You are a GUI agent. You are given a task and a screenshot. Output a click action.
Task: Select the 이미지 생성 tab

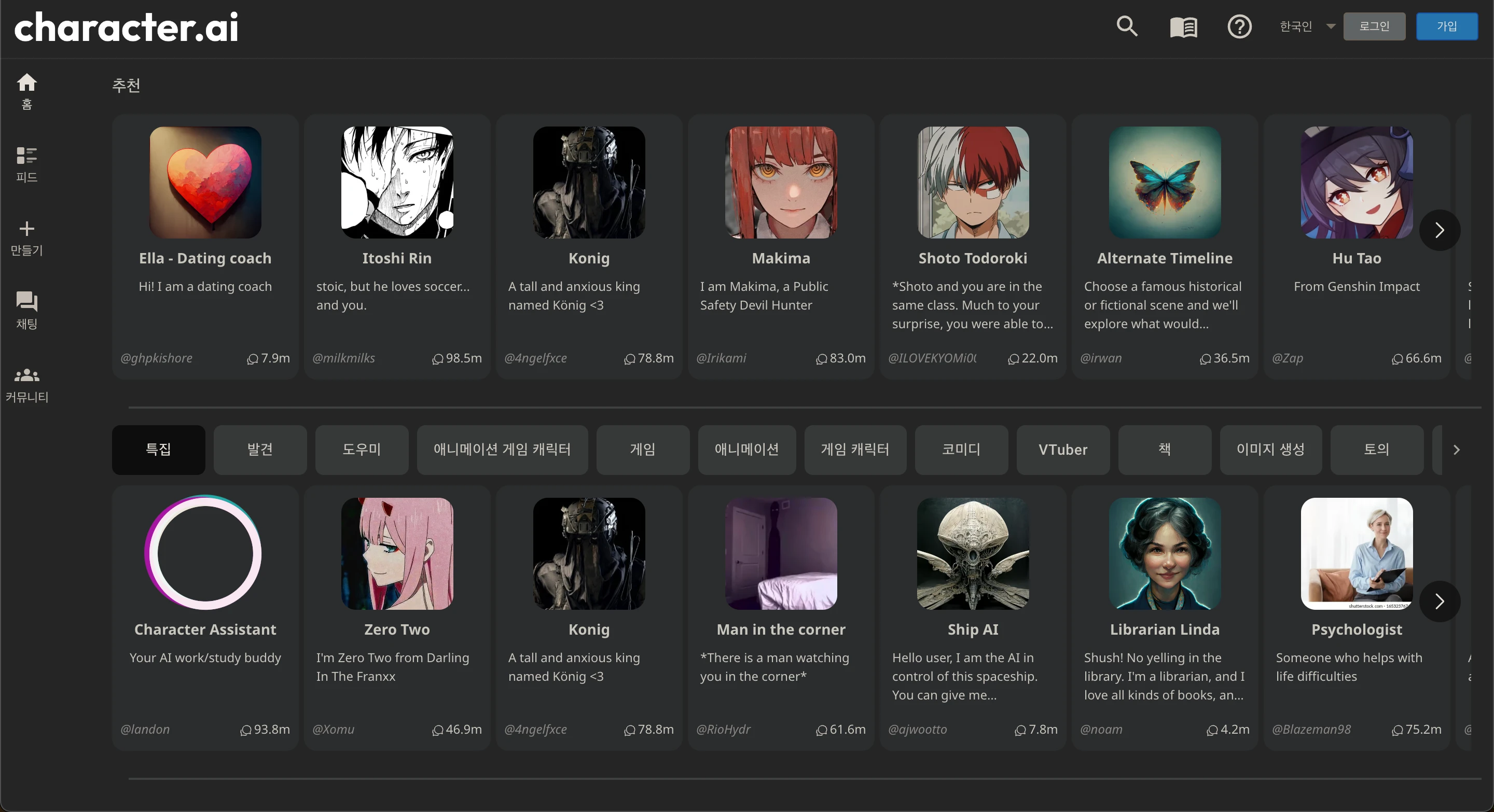[x=1271, y=450]
